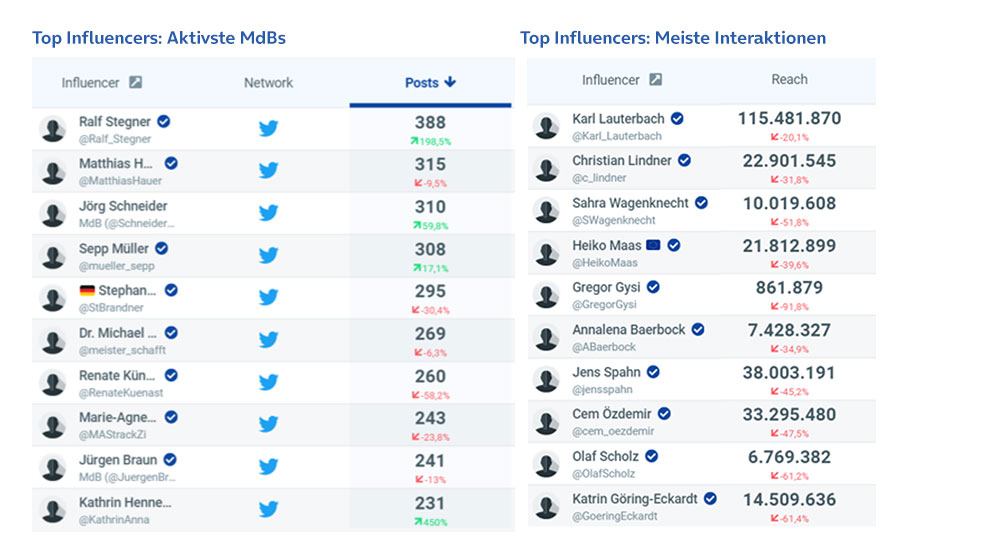Click the EU flag beside Heiko Maas
Screen dimensions: 986x555
(654, 245)
